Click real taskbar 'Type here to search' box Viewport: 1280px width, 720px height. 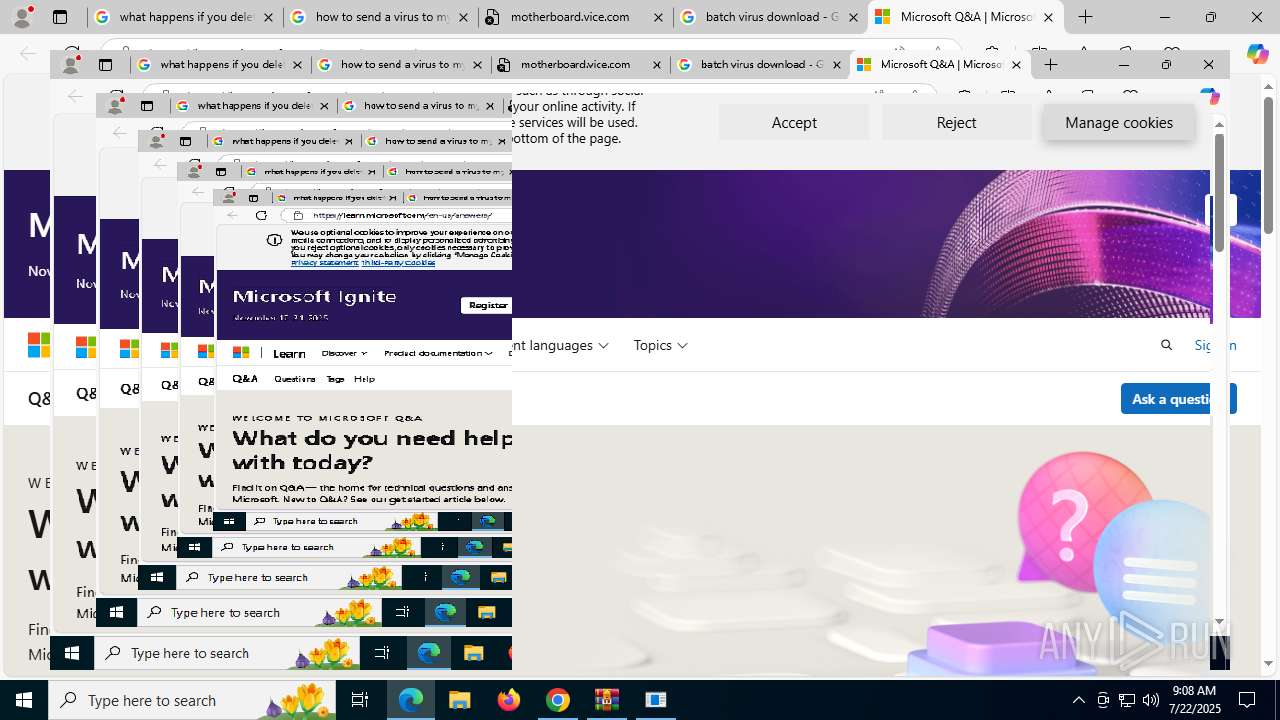click(192, 700)
